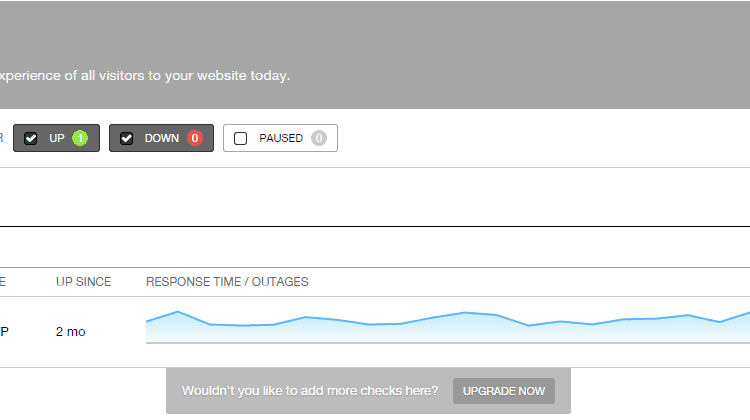Click the green UP count badge
This screenshot has height=420, width=750.
80,138
